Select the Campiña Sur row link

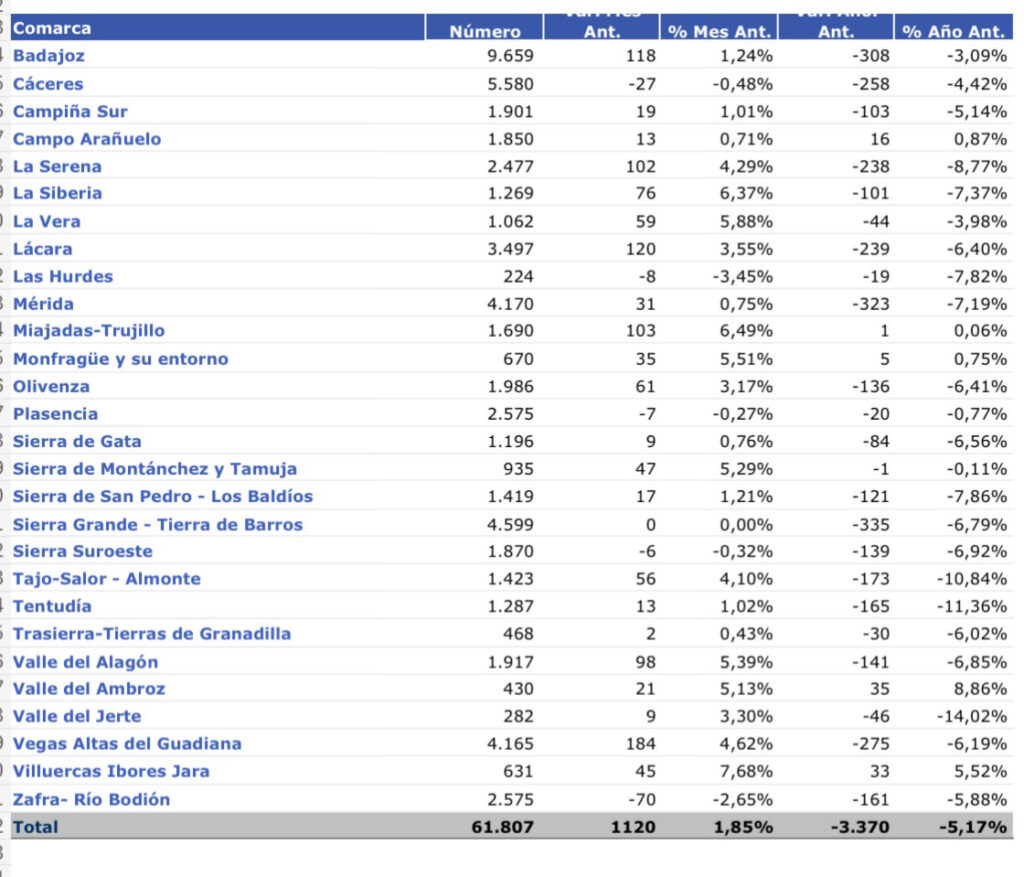click(x=71, y=112)
